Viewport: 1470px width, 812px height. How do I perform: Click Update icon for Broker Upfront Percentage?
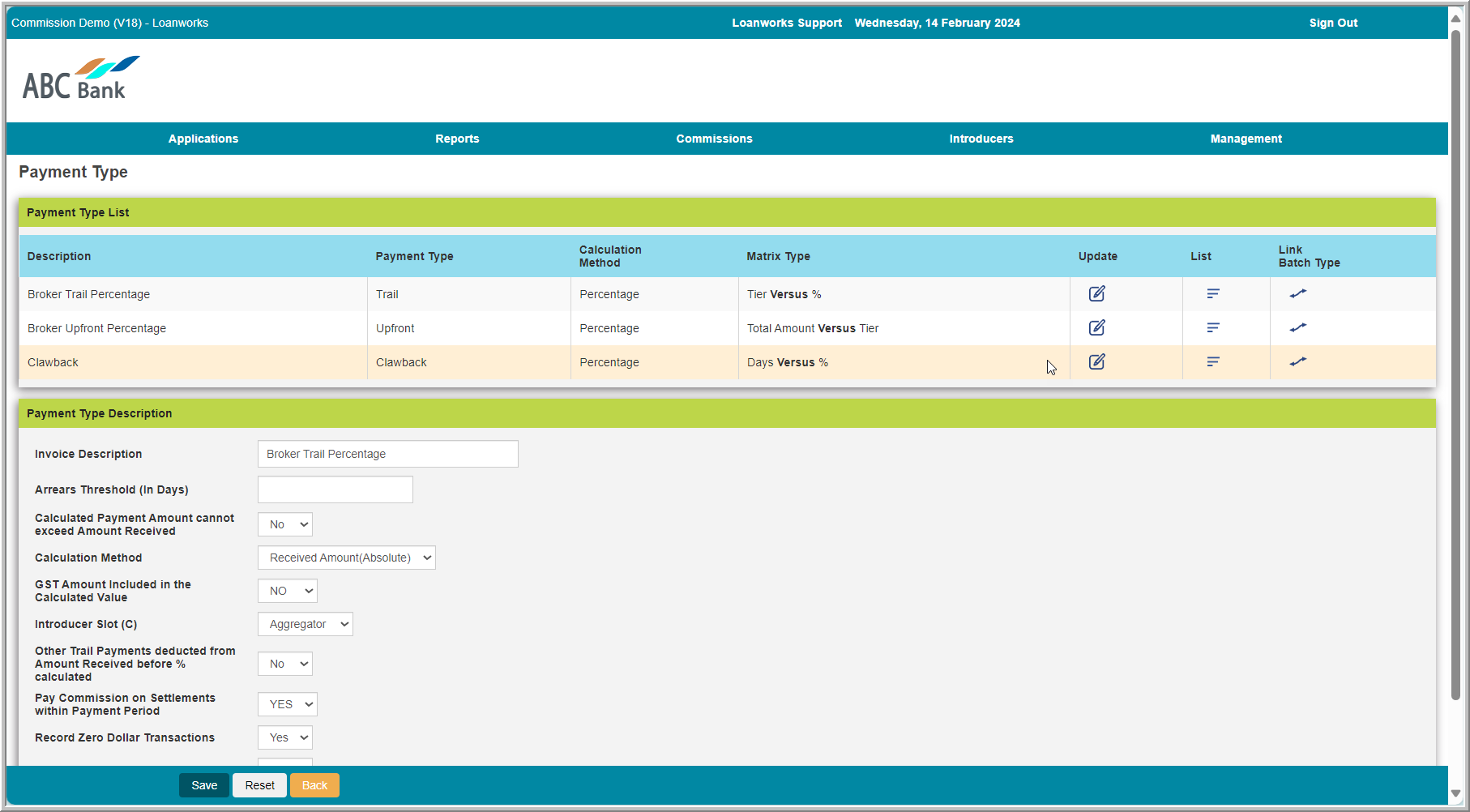1096,328
